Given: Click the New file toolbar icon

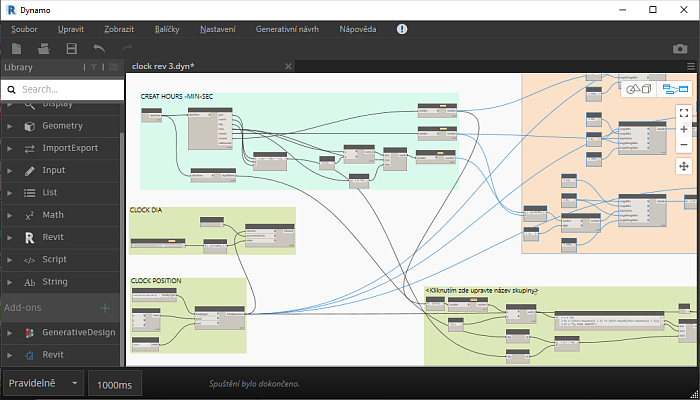Looking at the screenshot, I should 16,48.
